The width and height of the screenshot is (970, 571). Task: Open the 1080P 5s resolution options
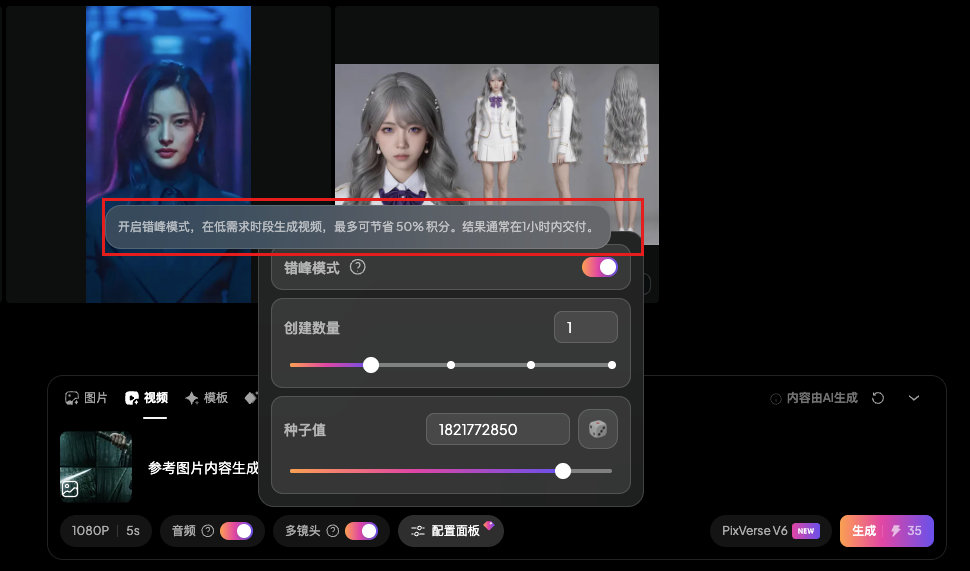(x=106, y=531)
